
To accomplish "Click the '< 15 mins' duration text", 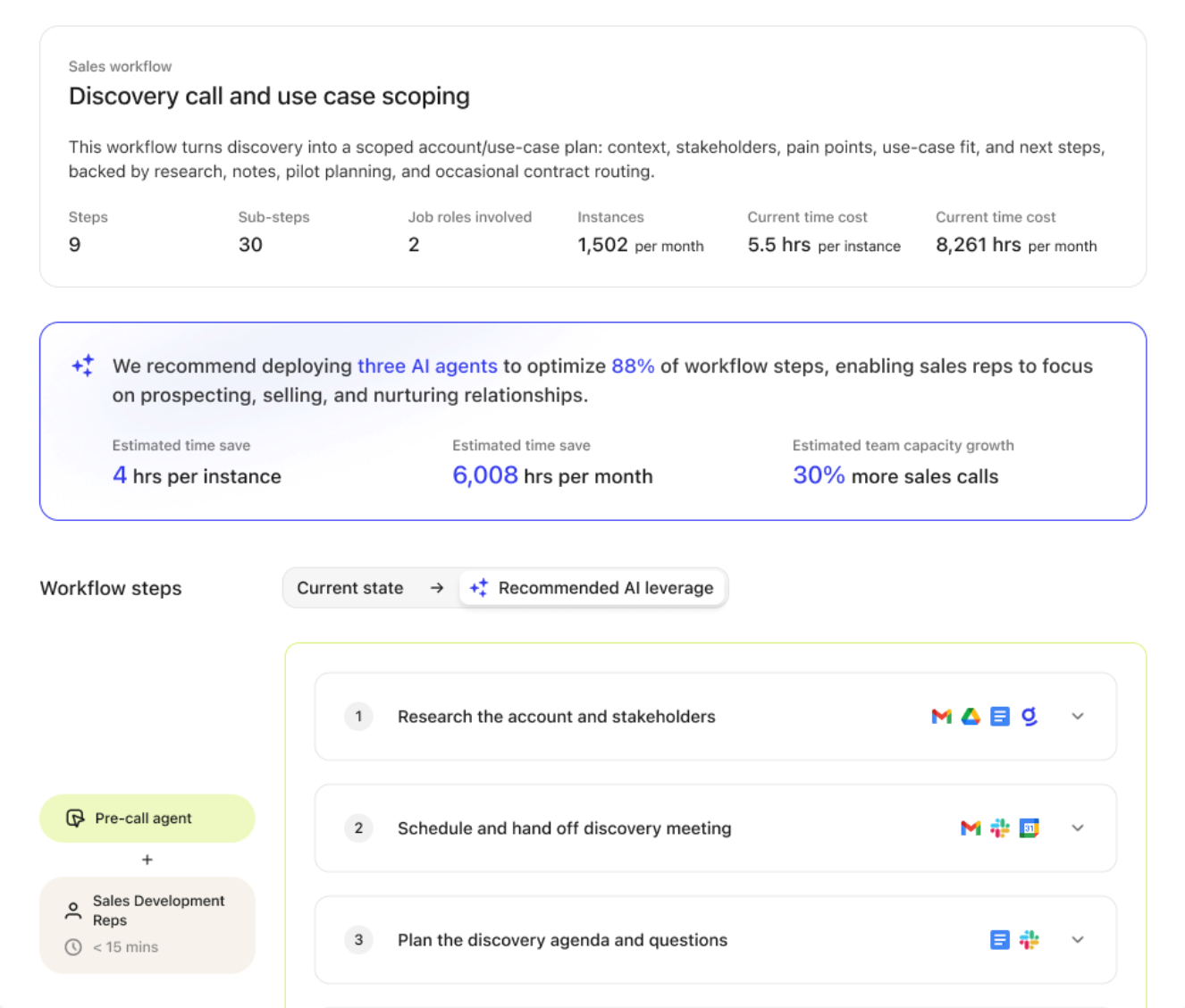I will tap(125, 947).
